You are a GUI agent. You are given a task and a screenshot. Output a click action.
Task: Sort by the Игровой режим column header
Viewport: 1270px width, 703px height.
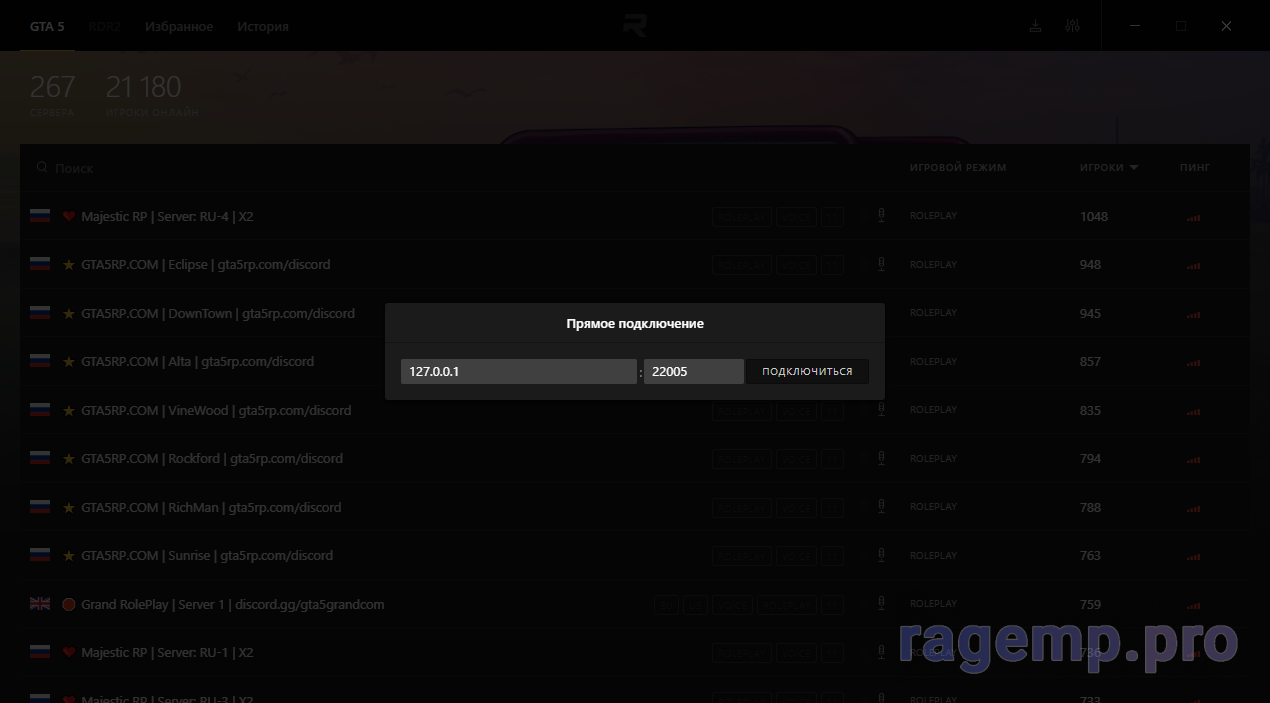[x=958, y=168]
